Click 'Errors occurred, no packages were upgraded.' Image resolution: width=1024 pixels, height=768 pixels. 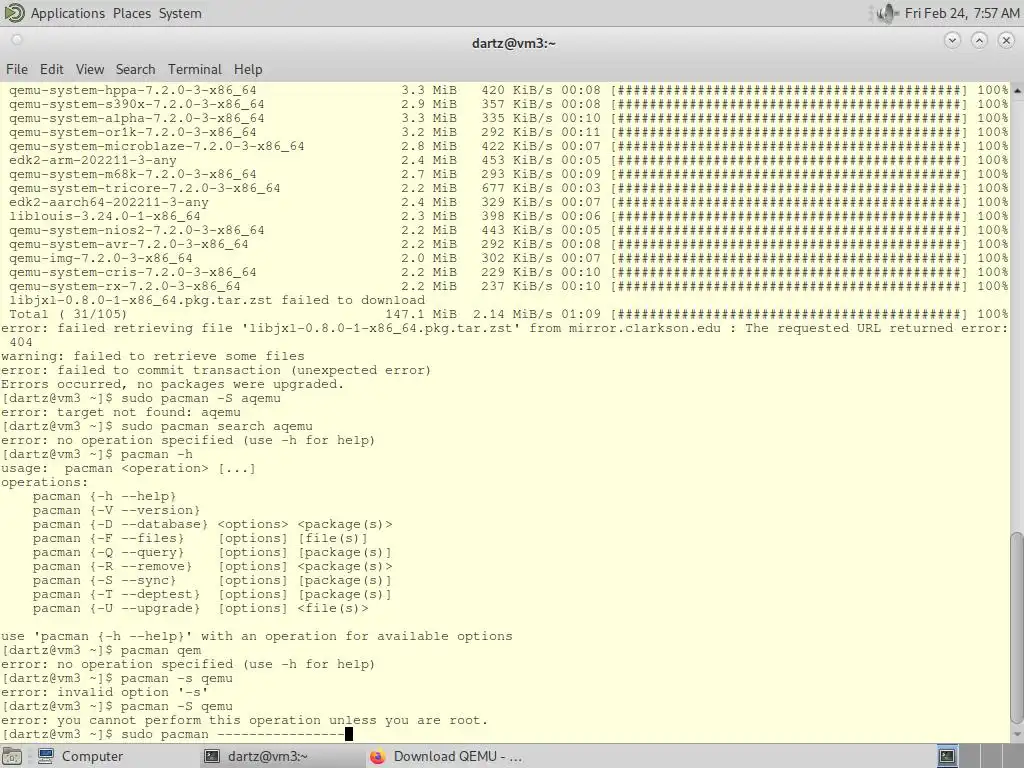172,384
